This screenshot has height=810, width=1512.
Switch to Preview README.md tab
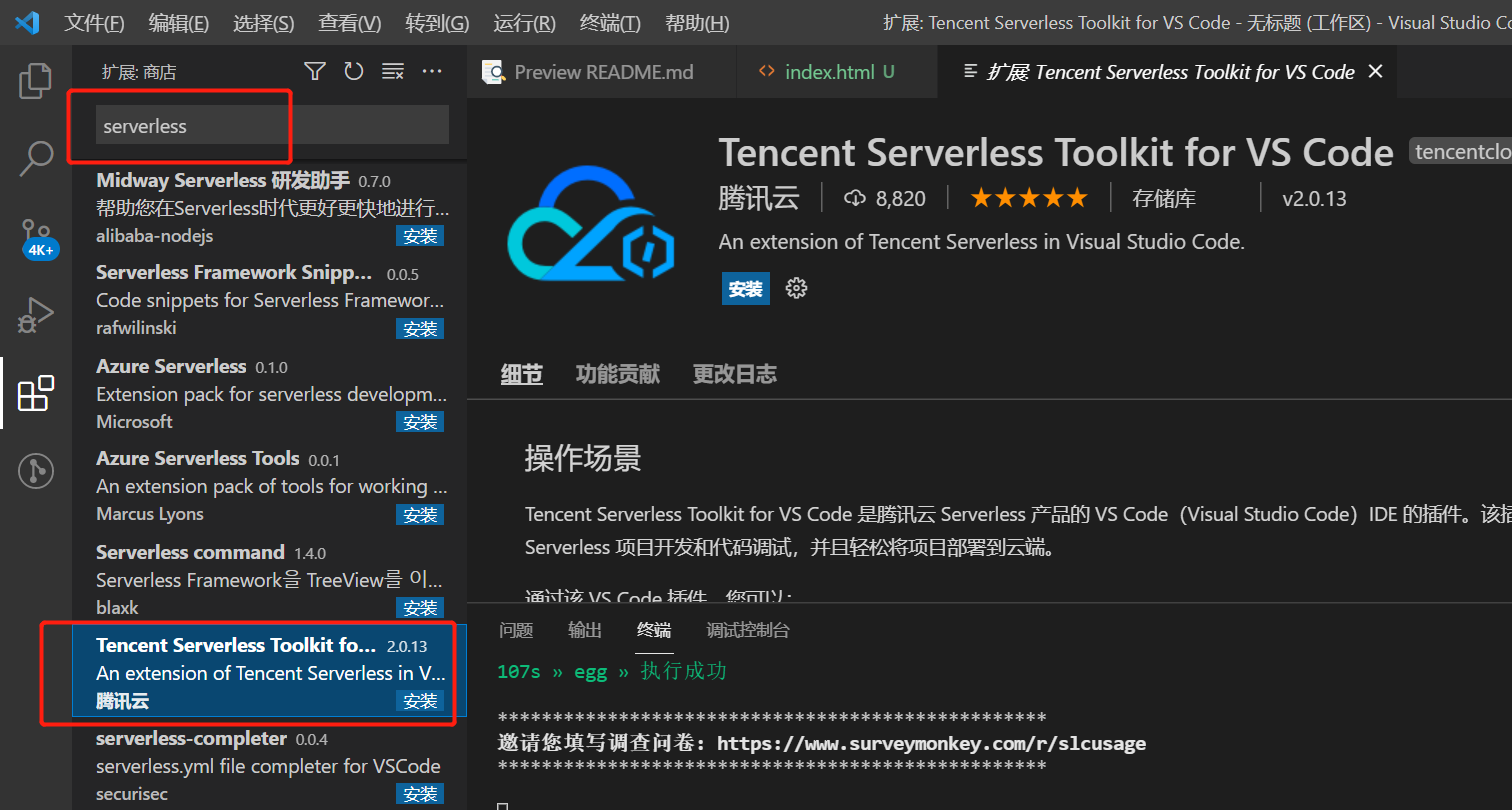coord(602,72)
